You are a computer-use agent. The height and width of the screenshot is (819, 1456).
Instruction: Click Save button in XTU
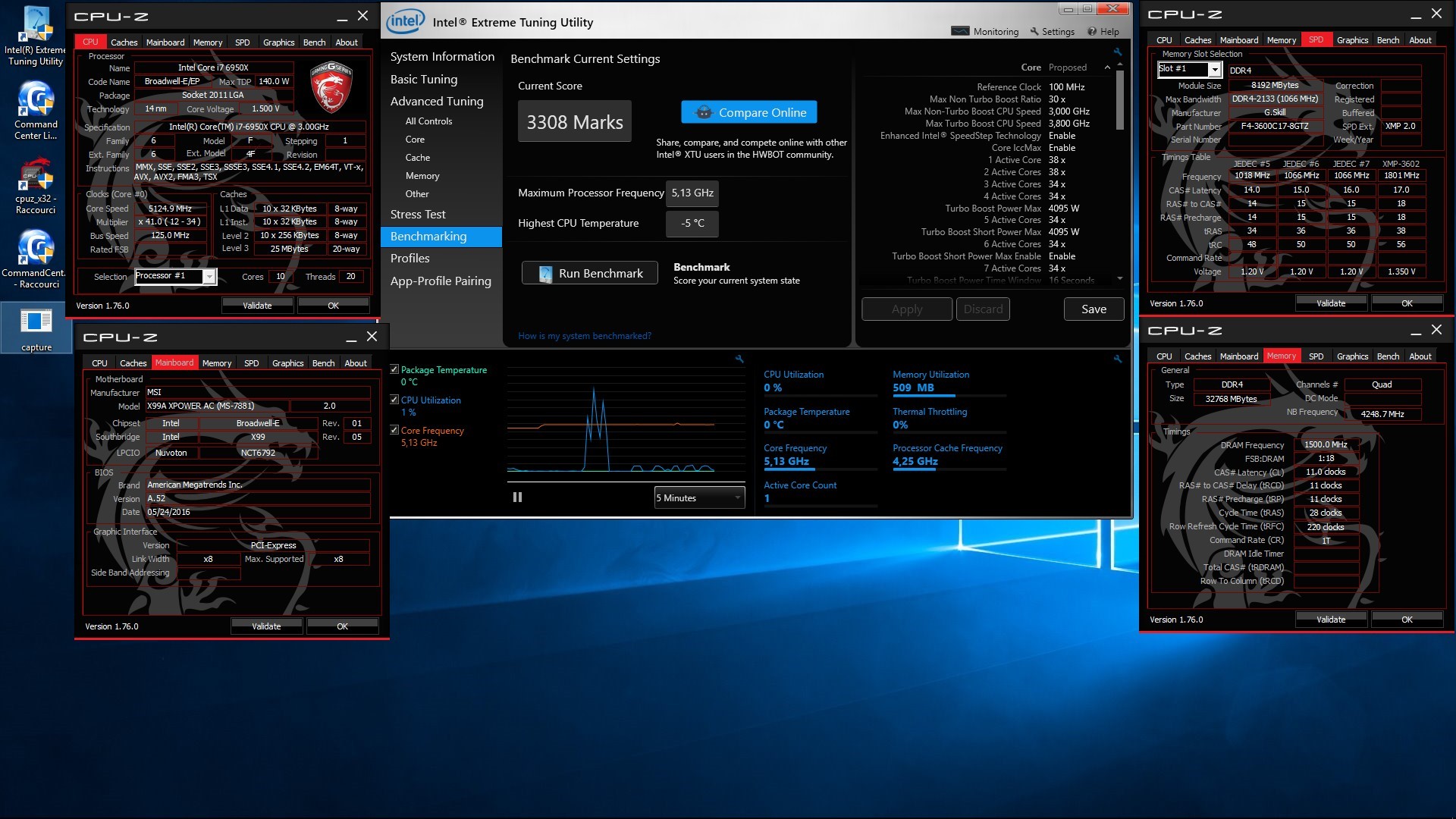(x=1094, y=309)
